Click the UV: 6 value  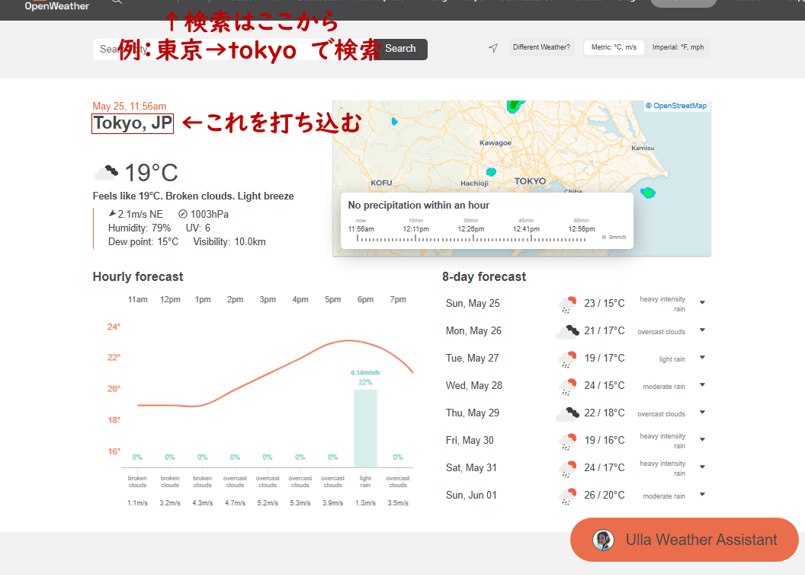point(198,228)
